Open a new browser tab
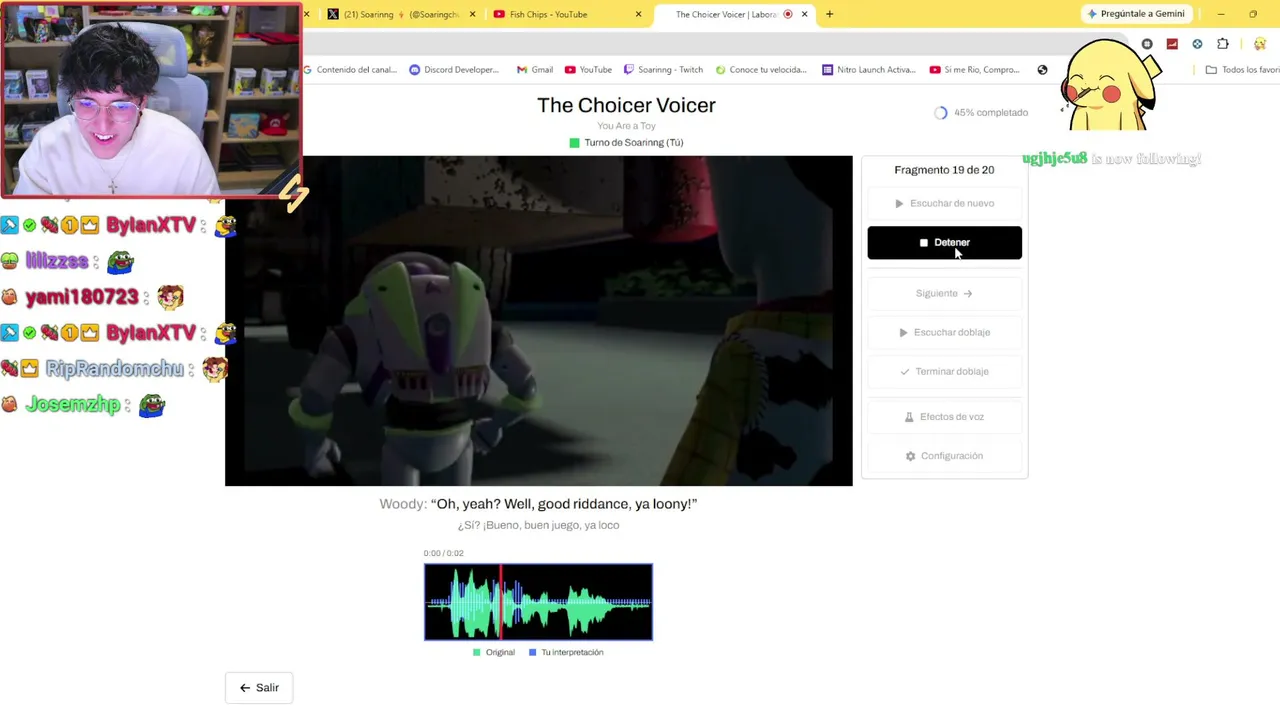 [829, 14]
